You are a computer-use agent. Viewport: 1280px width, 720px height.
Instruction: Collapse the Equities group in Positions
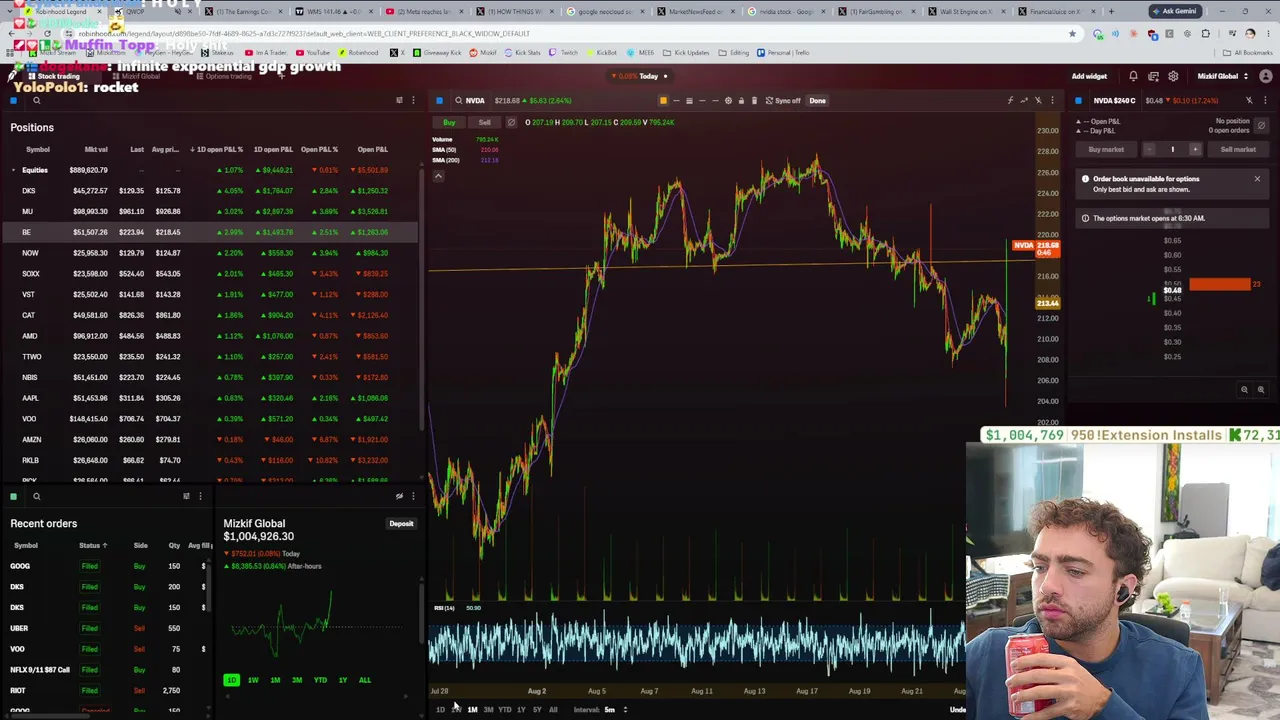tap(13, 170)
